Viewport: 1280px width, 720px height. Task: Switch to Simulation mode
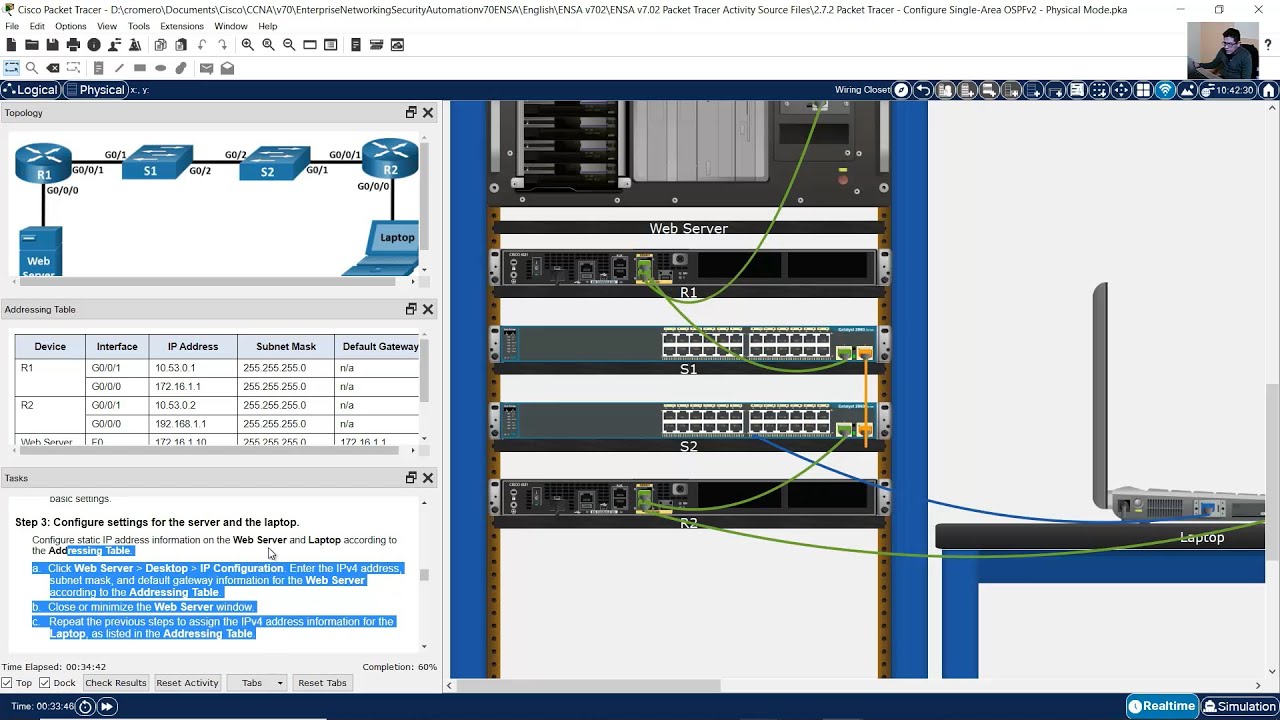tap(1240, 706)
